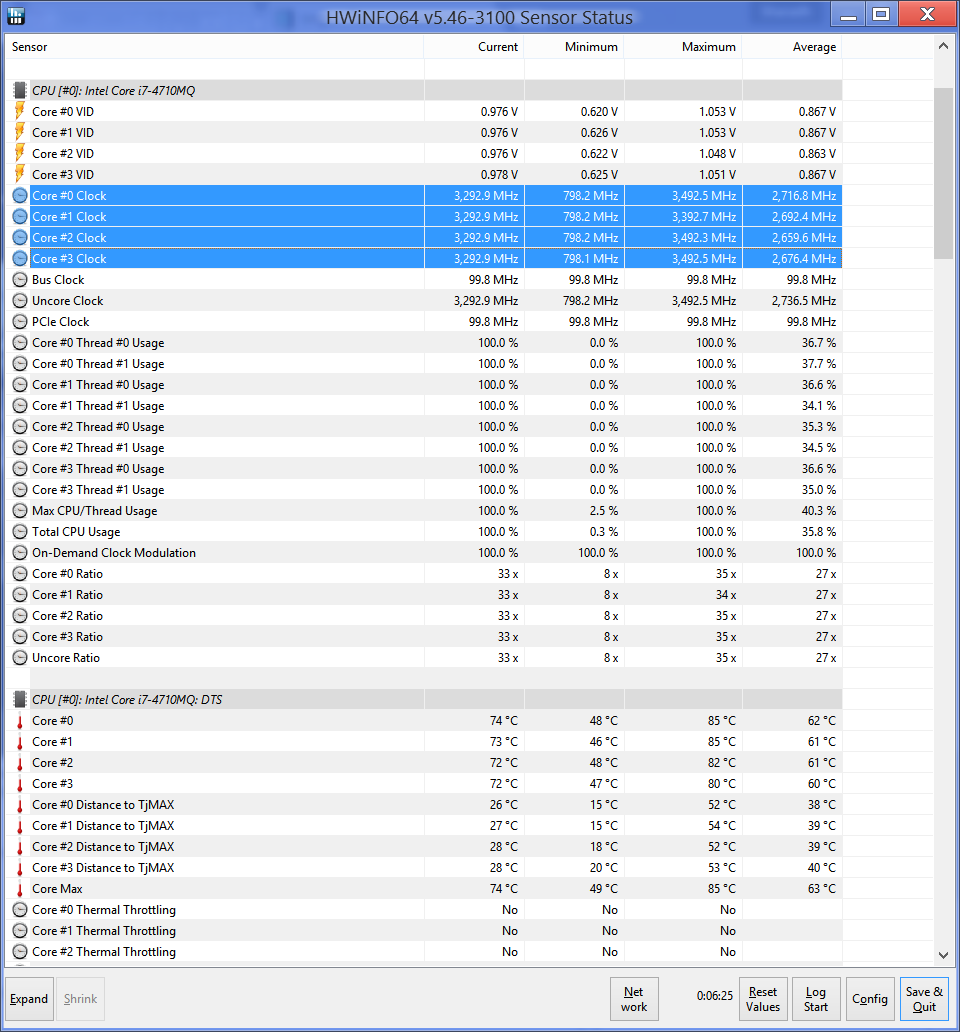The image size is (960, 1032).
Task: Maximize the HWiNFO64 Sensor Status window
Action: coord(881,14)
